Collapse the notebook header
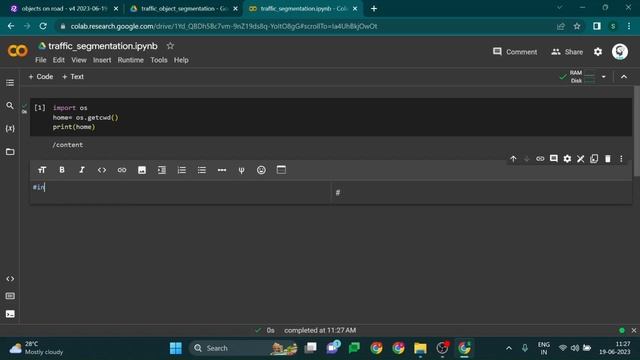 [x=624, y=77]
